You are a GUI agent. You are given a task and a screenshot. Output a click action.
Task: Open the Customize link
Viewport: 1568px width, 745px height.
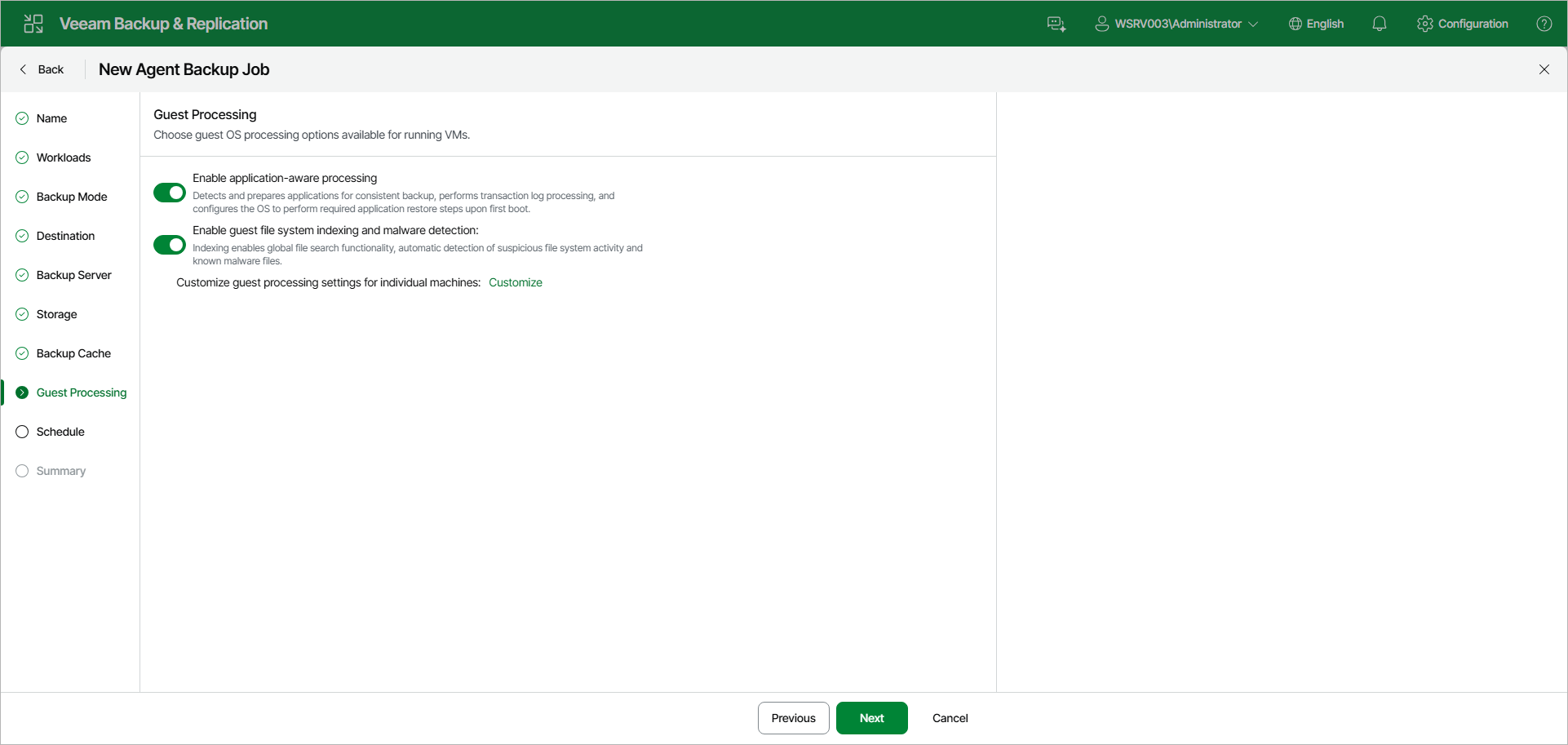pos(516,282)
